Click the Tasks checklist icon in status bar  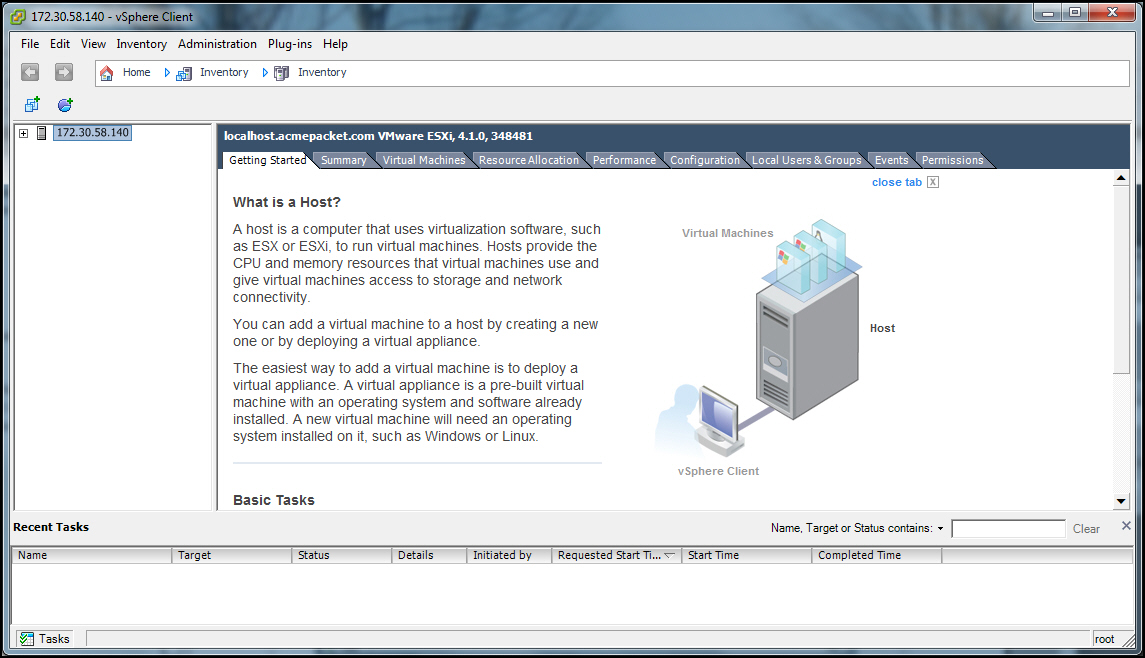(x=26, y=639)
